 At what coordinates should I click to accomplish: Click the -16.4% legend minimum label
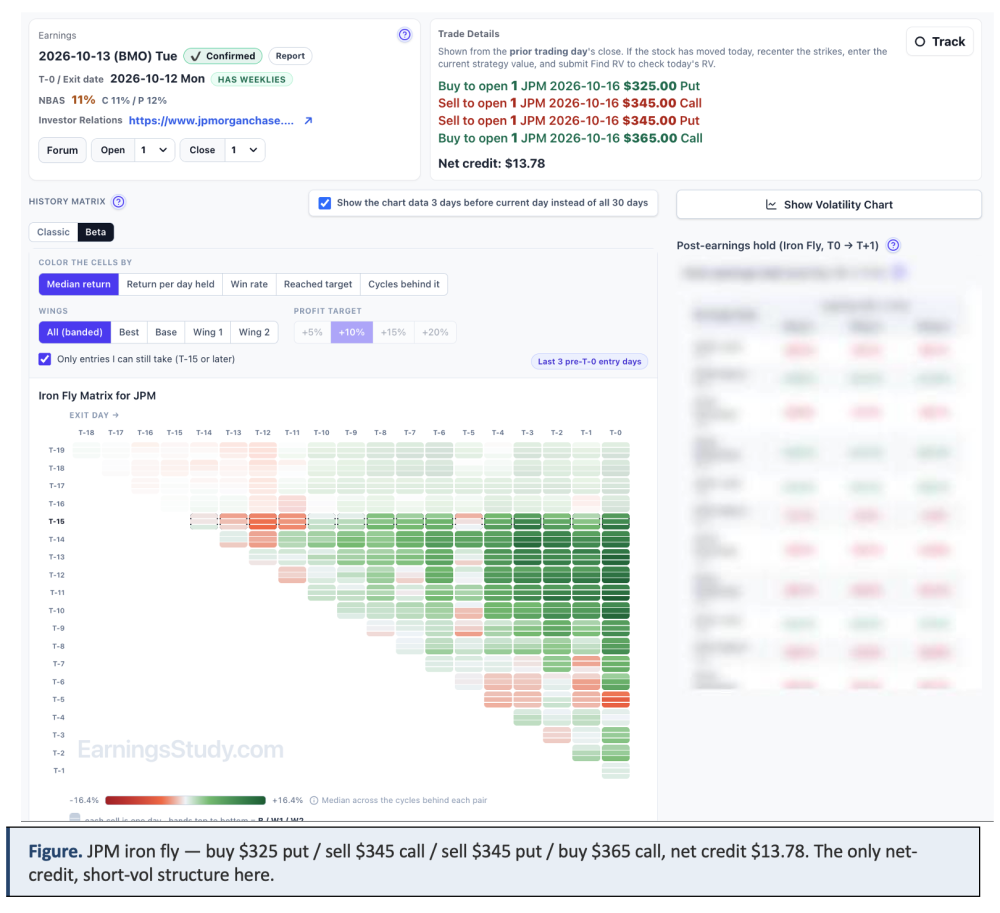(x=84, y=800)
